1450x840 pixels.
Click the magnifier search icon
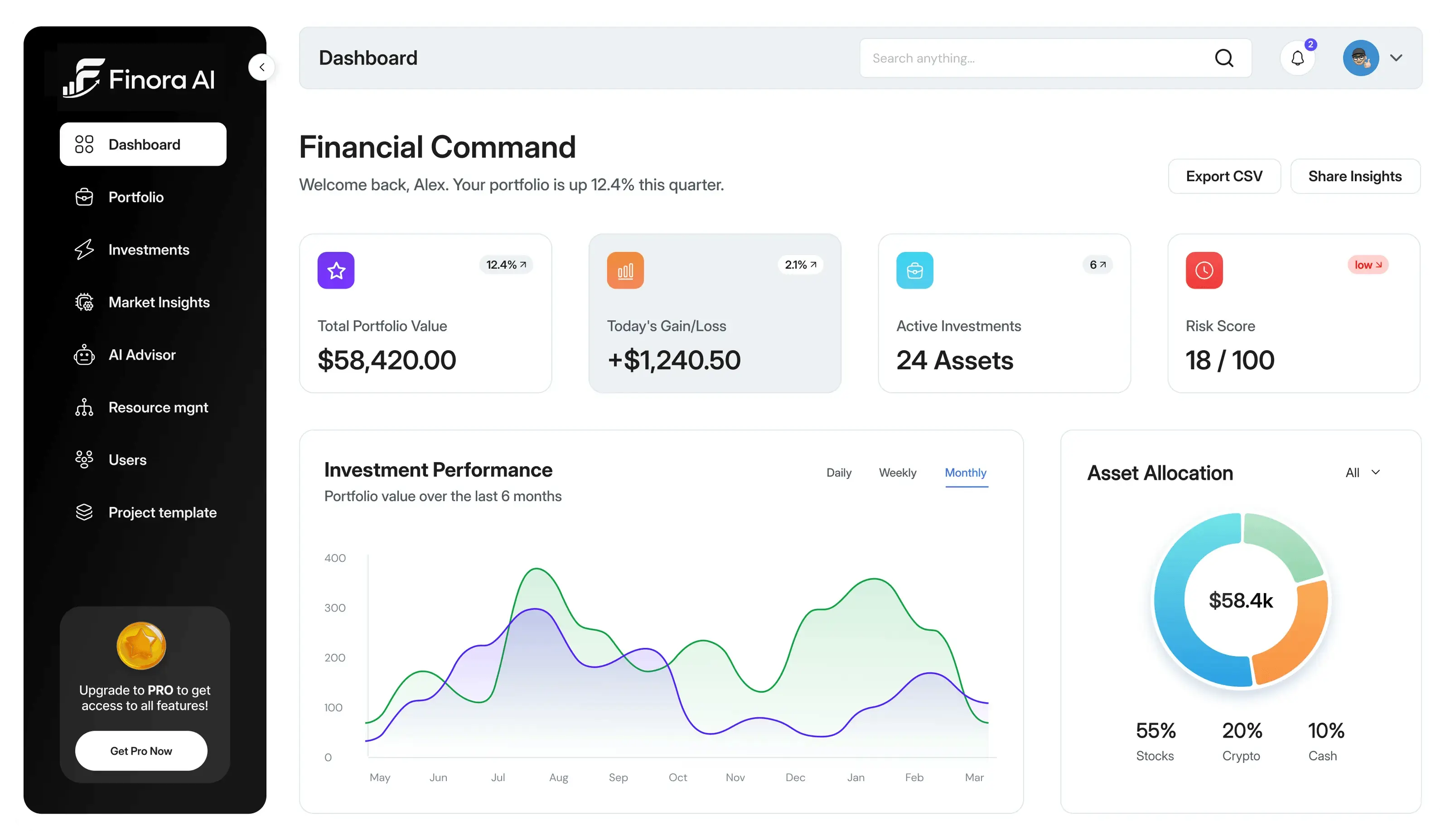[x=1224, y=58]
